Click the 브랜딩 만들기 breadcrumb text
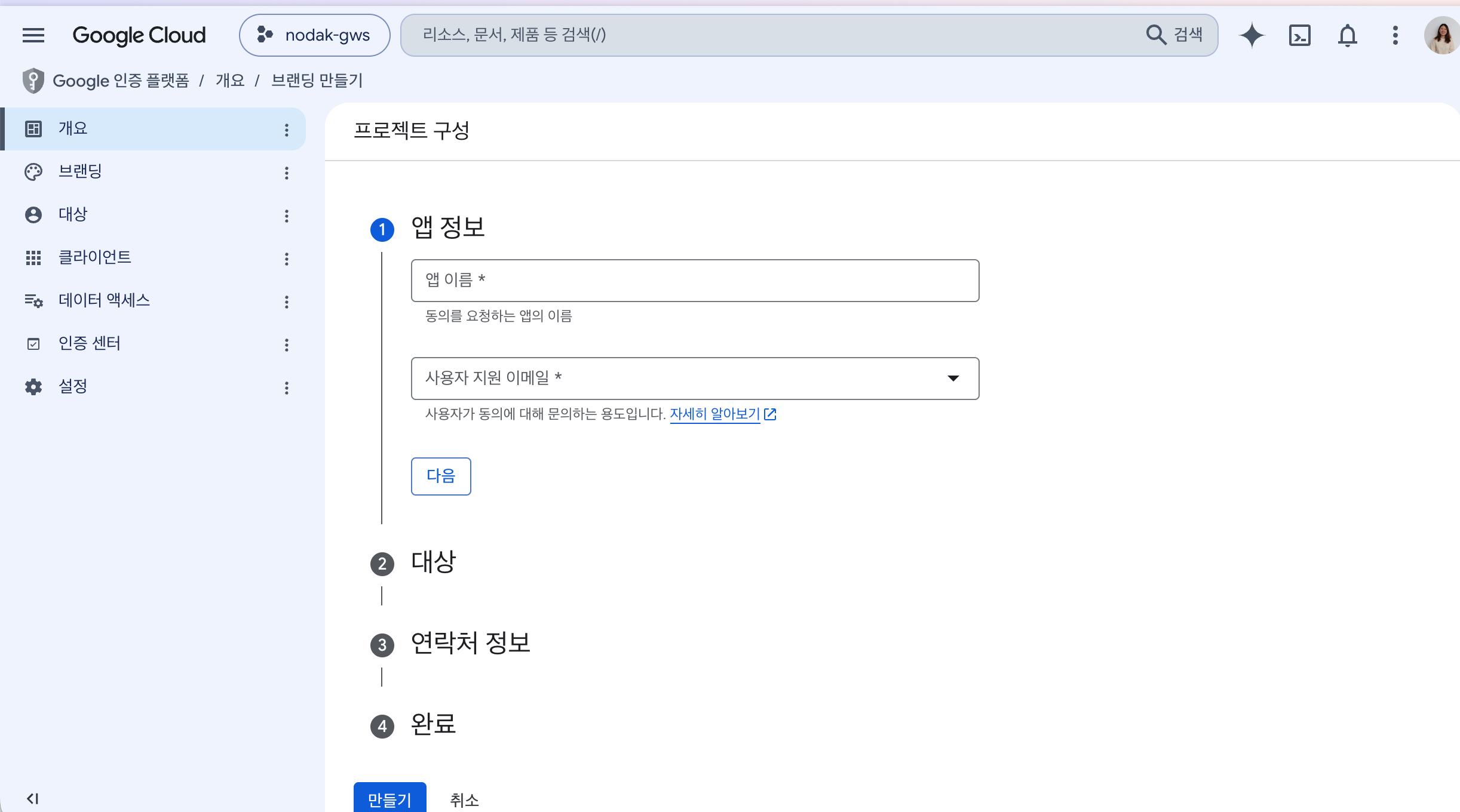 (x=317, y=81)
